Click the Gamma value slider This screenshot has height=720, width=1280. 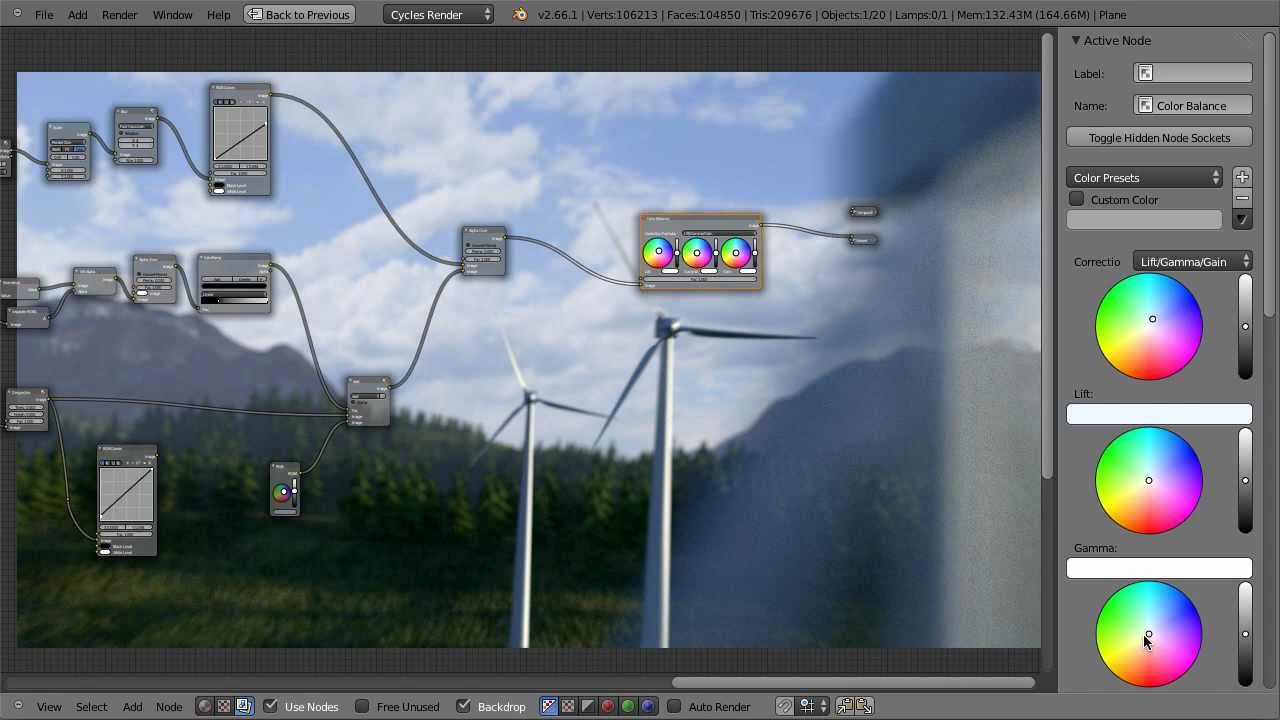[x=1245, y=481]
